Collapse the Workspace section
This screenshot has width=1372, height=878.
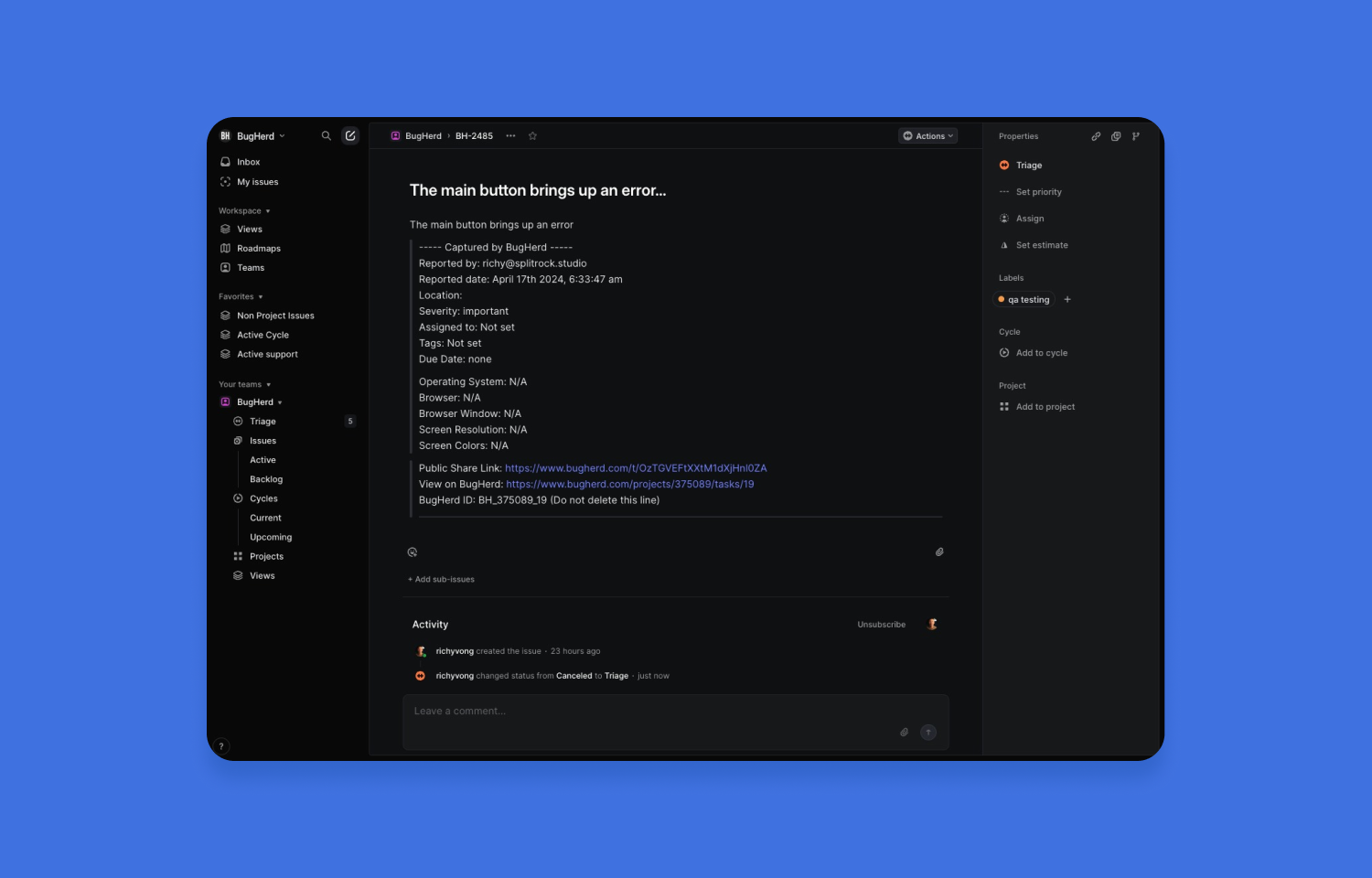point(244,211)
